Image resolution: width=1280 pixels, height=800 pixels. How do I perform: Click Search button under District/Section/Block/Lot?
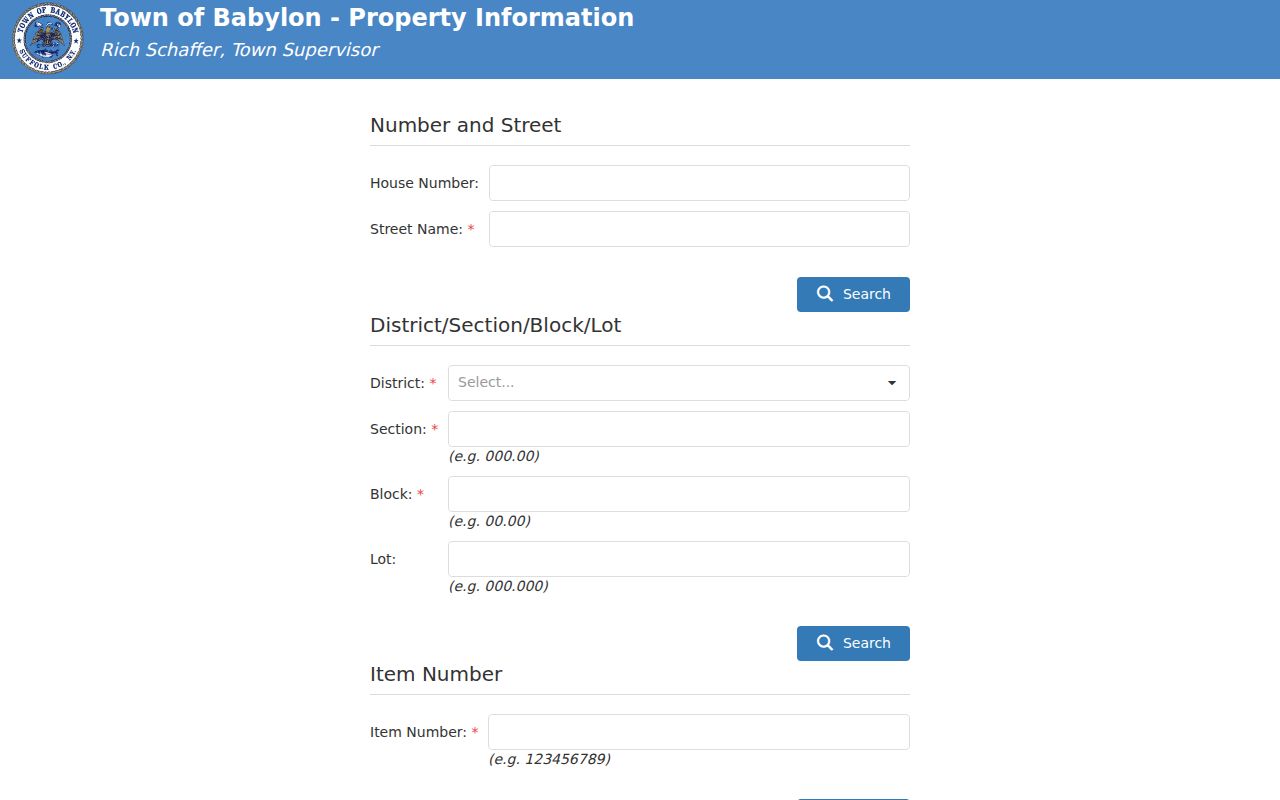[x=853, y=643]
